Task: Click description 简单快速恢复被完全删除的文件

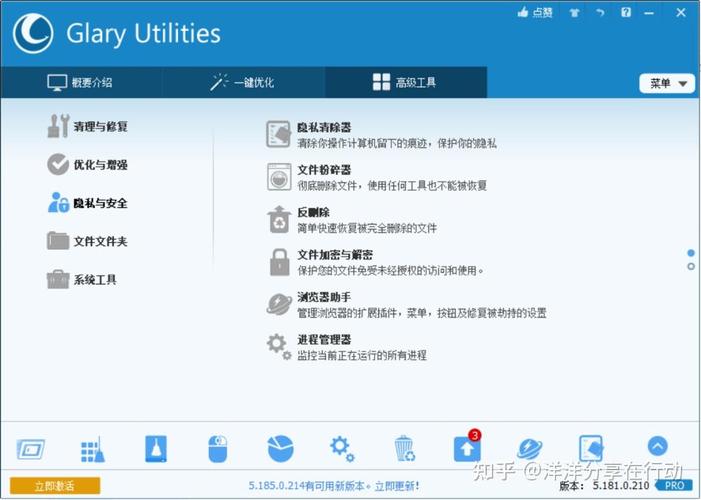Action: point(367,228)
